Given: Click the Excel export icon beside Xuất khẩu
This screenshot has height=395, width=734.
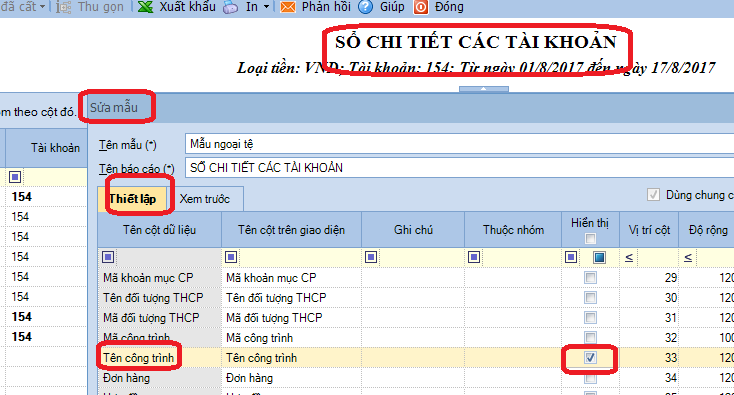Looking at the screenshot, I should point(146,7).
